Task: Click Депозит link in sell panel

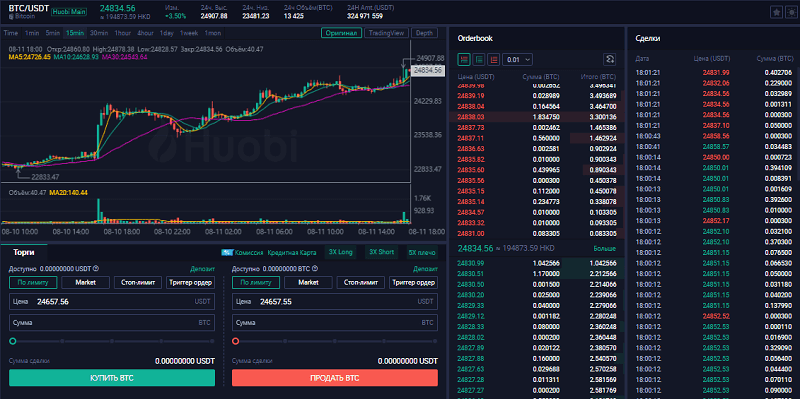Action: tap(426, 269)
